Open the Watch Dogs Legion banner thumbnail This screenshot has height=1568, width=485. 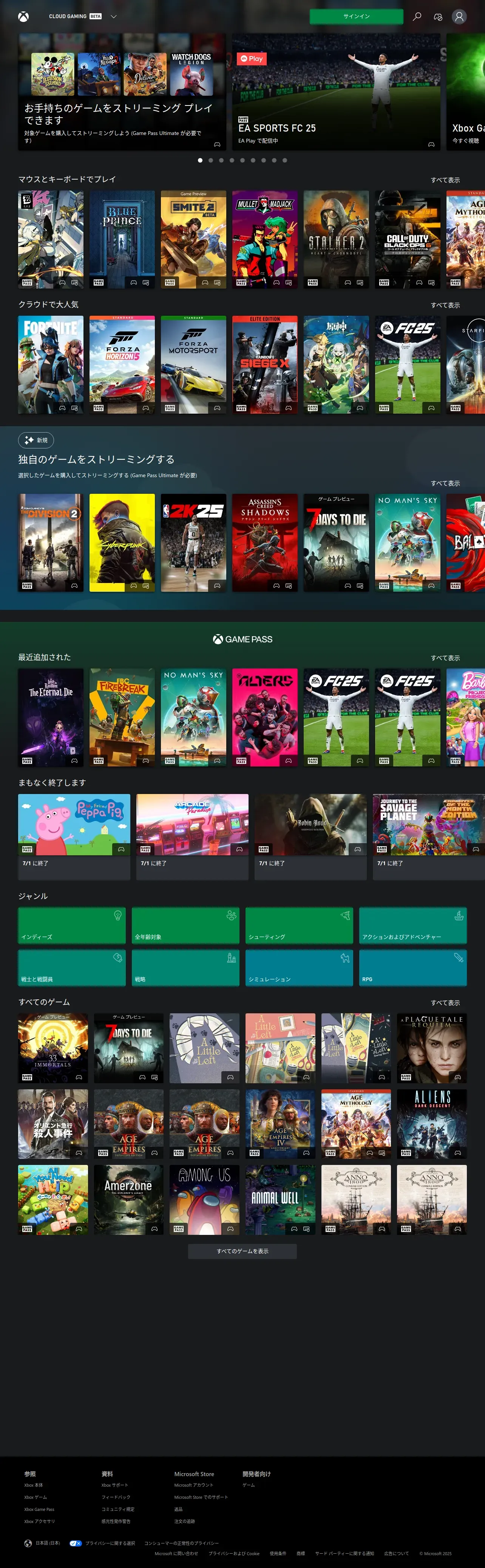tap(191, 74)
